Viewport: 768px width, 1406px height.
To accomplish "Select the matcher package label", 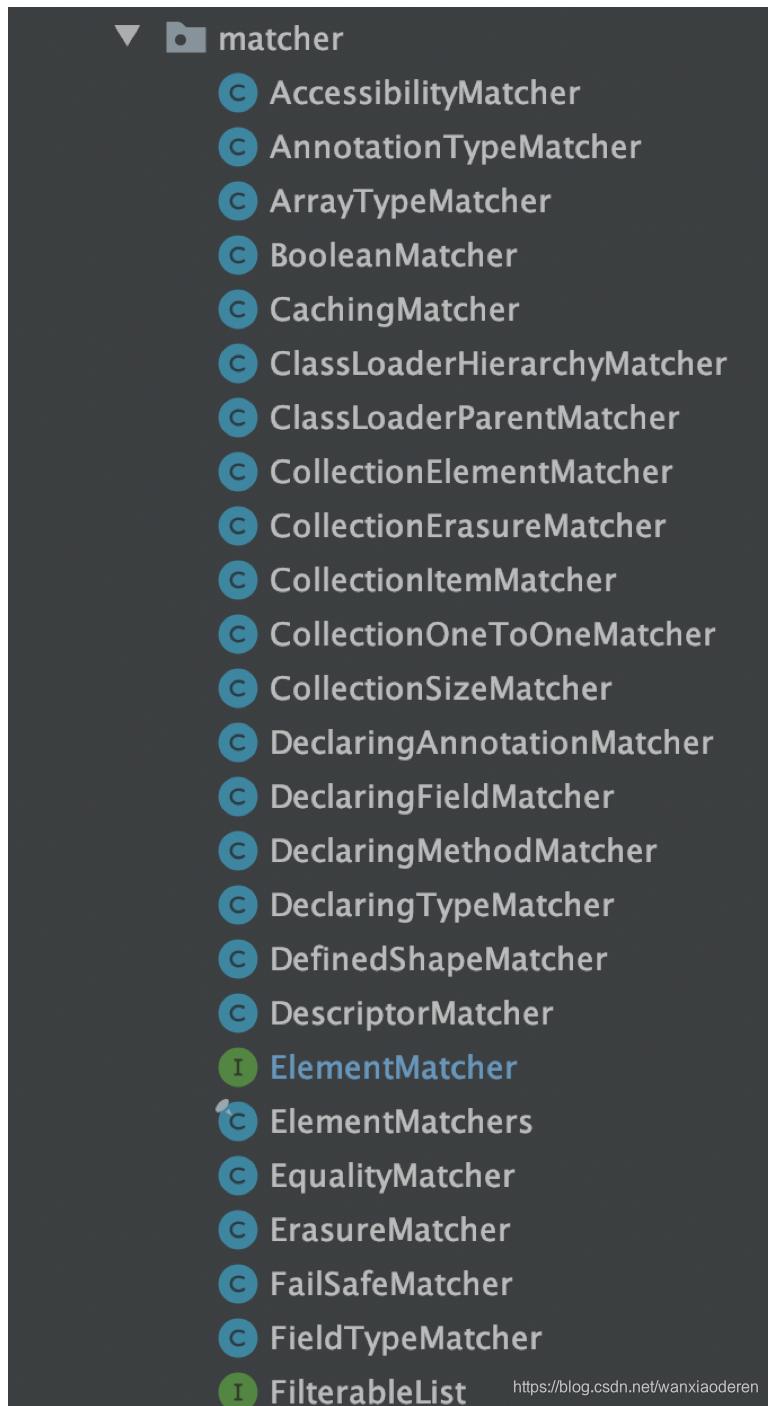I will [x=281, y=39].
